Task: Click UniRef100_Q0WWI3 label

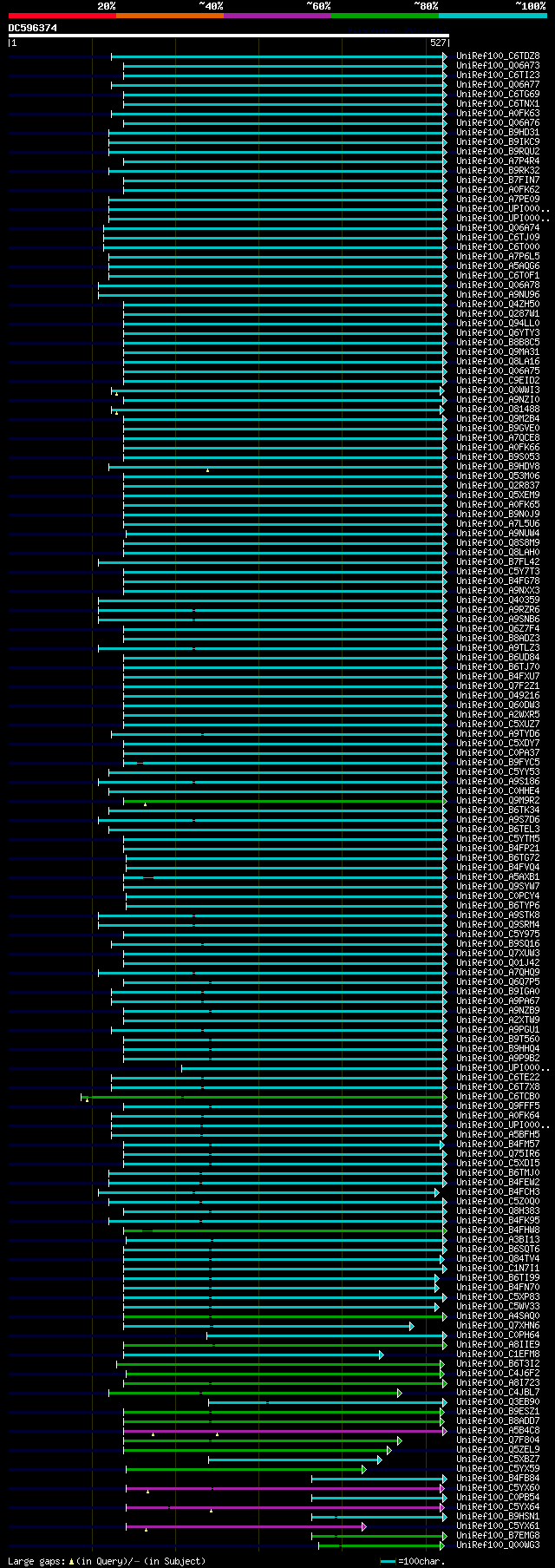Action: (x=498, y=390)
